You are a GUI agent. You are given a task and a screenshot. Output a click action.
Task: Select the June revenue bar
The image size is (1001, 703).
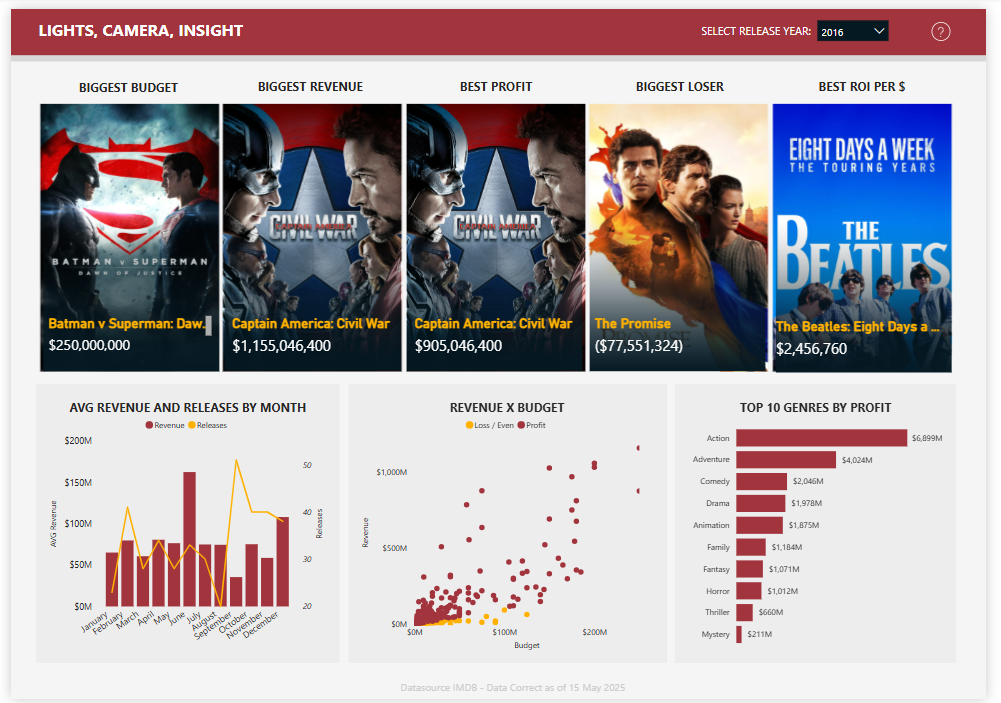click(x=189, y=540)
